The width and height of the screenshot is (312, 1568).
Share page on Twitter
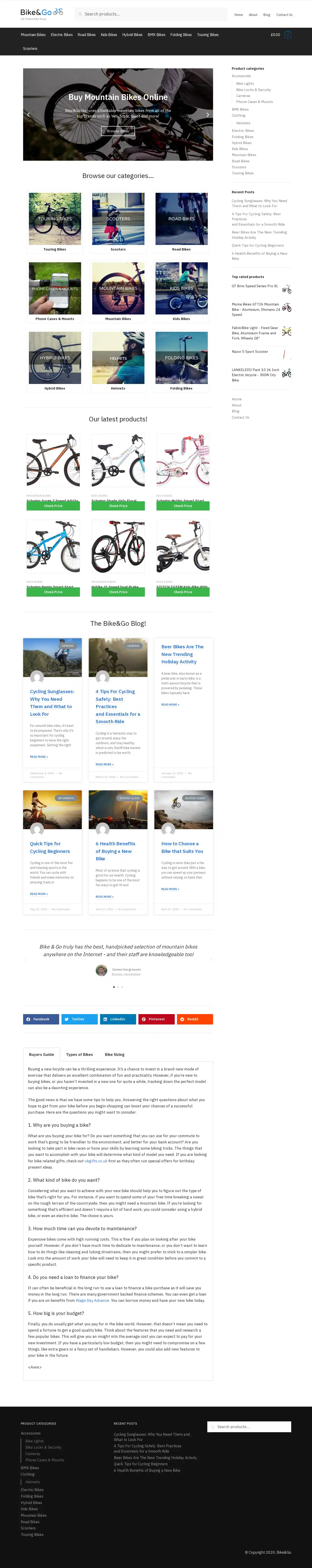tap(79, 1019)
